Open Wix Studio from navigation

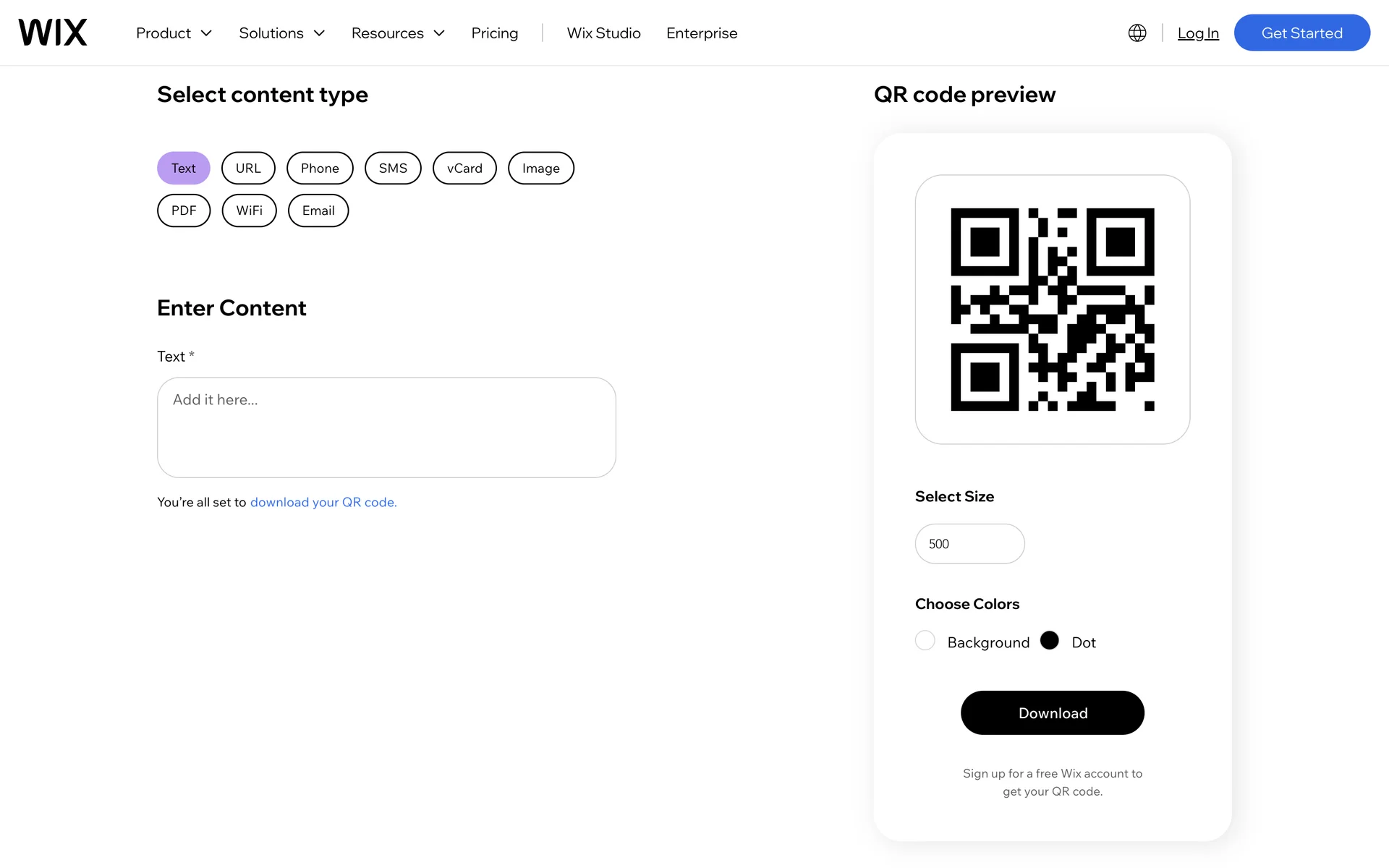(x=603, y=33)
